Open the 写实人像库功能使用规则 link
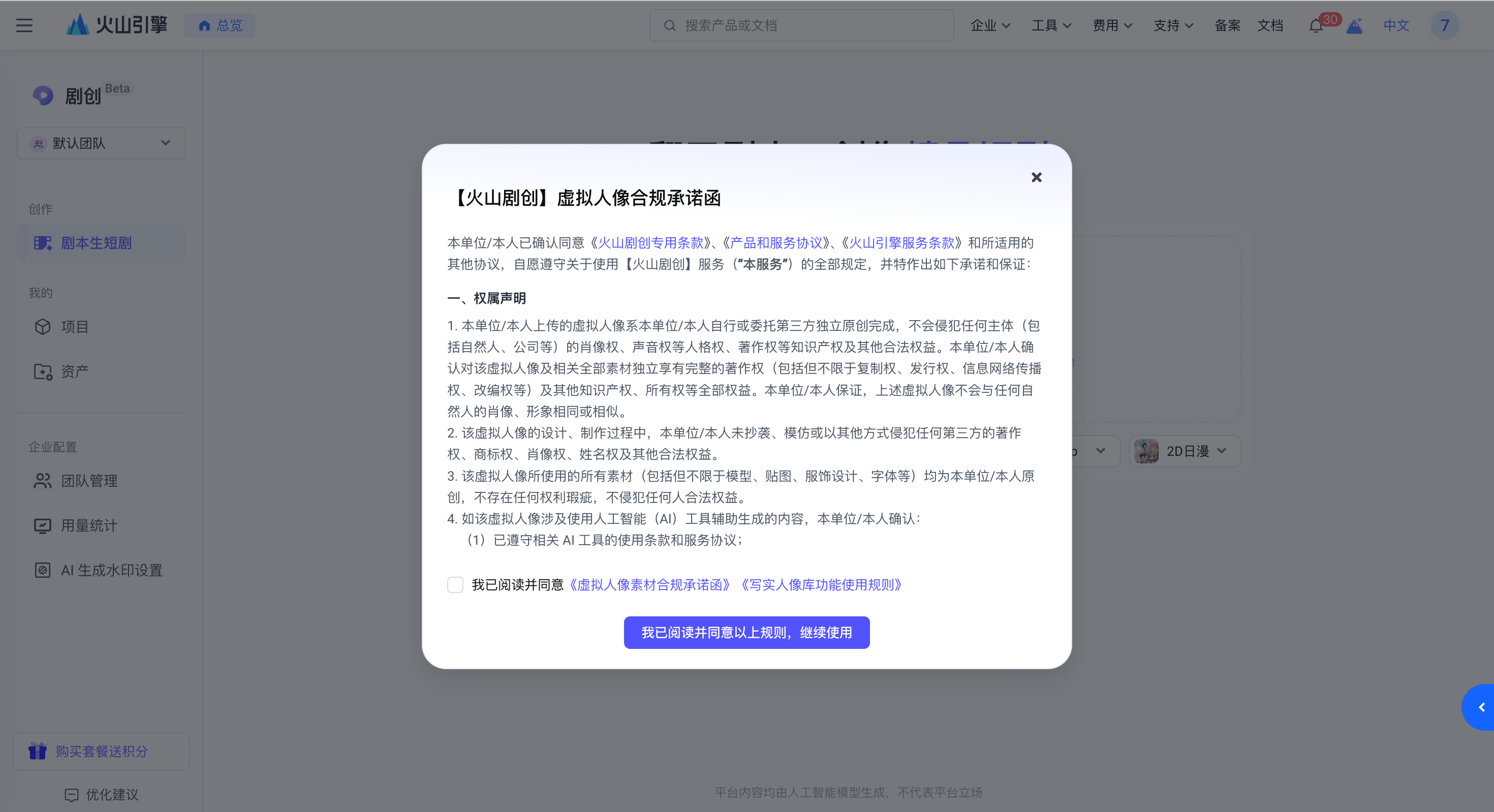The width and height of the screenshot is (1494, 812). click(x=822, y=585)
